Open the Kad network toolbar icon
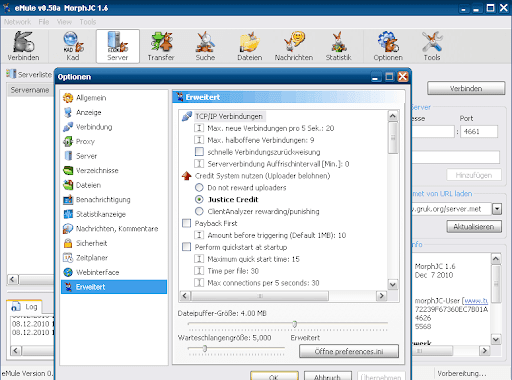Screen dimensions: 512x380 click(73, 46)
